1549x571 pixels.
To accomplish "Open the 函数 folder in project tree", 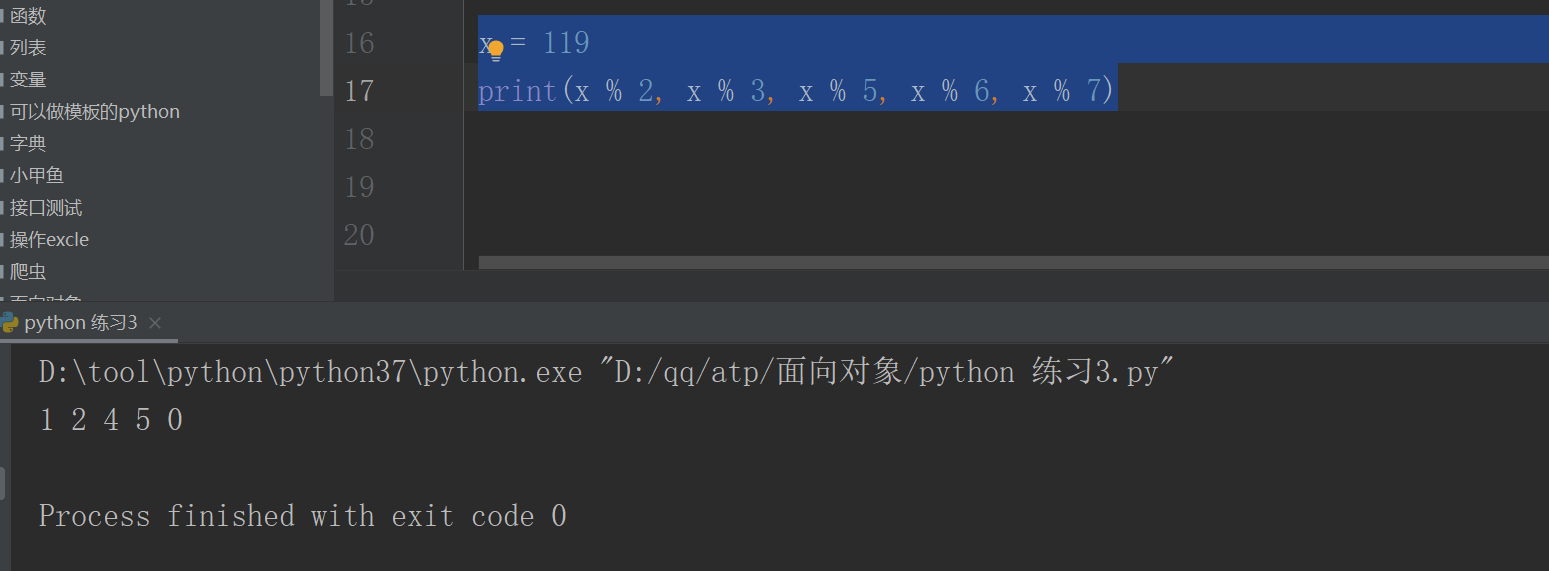I will pyautogui.click(x=28, y=16).
